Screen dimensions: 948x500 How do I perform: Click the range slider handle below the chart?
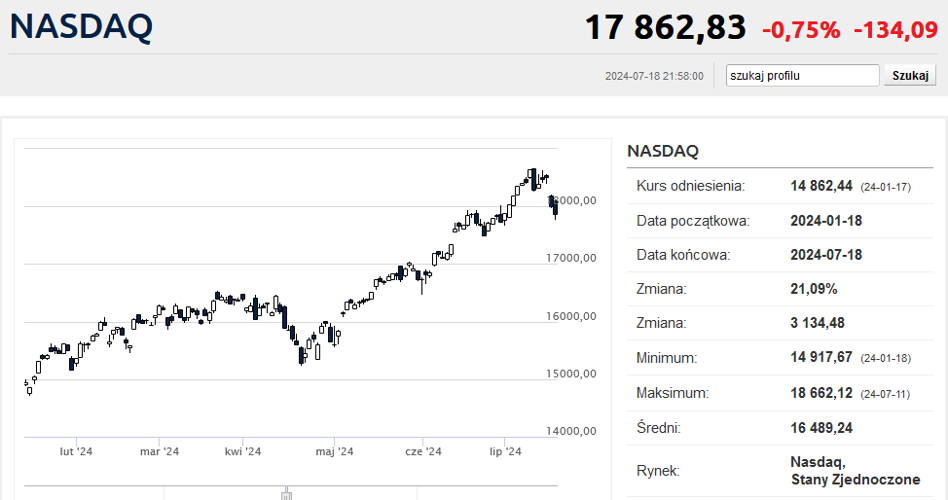click(287, 493)
